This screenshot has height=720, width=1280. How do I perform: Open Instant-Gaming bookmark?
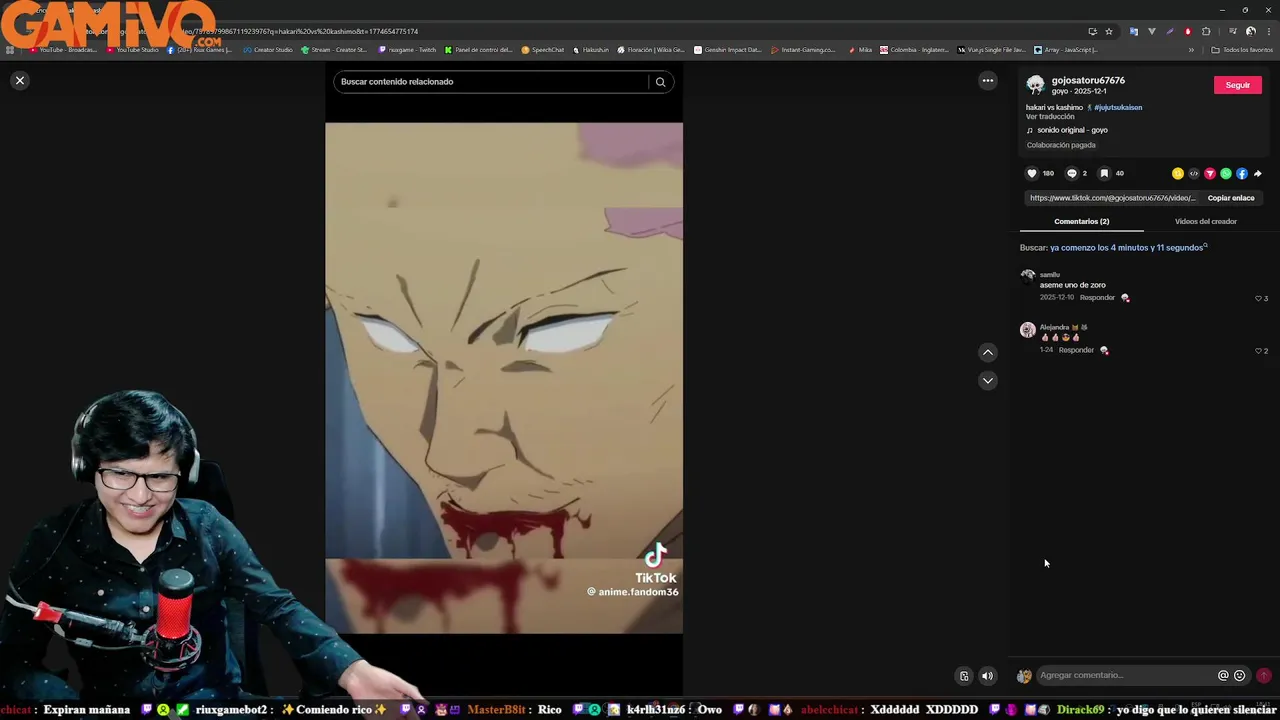pos(803,49)
